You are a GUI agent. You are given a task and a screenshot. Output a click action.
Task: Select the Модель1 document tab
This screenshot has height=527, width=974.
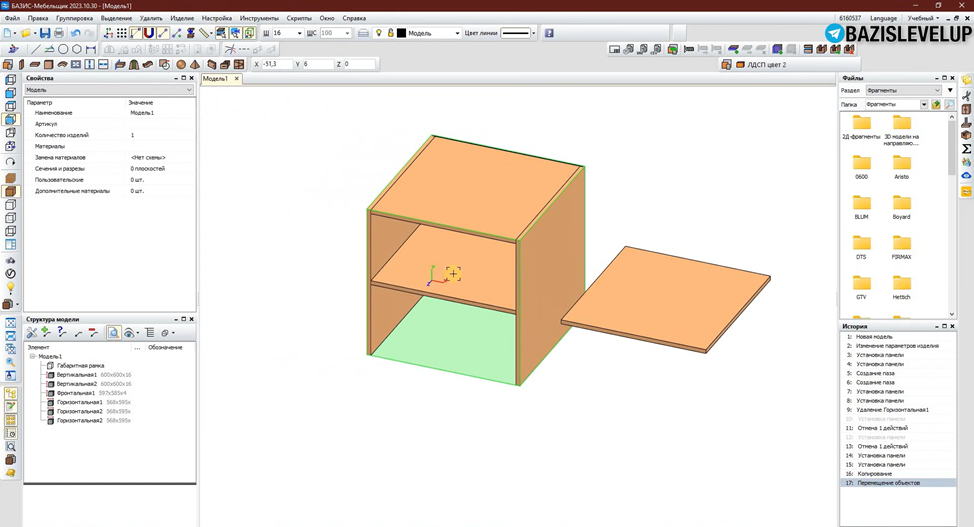(x=215, y=79)
